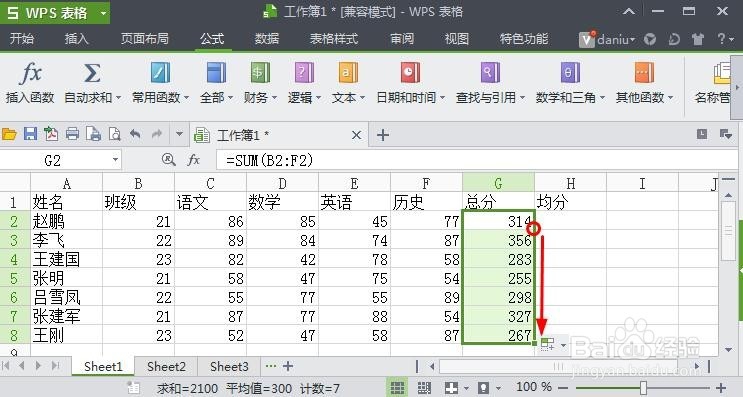
Task: Open the 全部 all functions icon
Action: tap(216, 73)
